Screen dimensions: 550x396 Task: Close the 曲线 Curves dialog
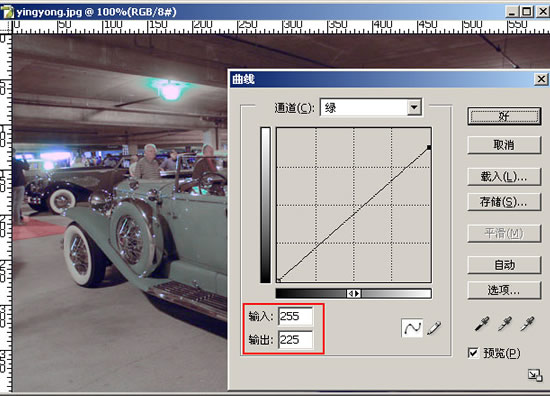pyautogui.click(x=541, y=79)
